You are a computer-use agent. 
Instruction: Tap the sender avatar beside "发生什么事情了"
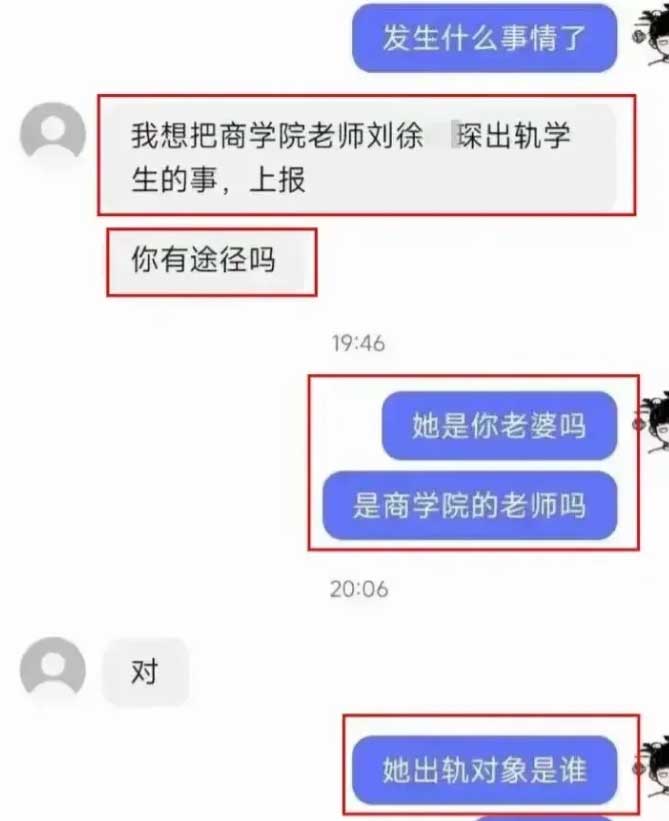point(651,38)
